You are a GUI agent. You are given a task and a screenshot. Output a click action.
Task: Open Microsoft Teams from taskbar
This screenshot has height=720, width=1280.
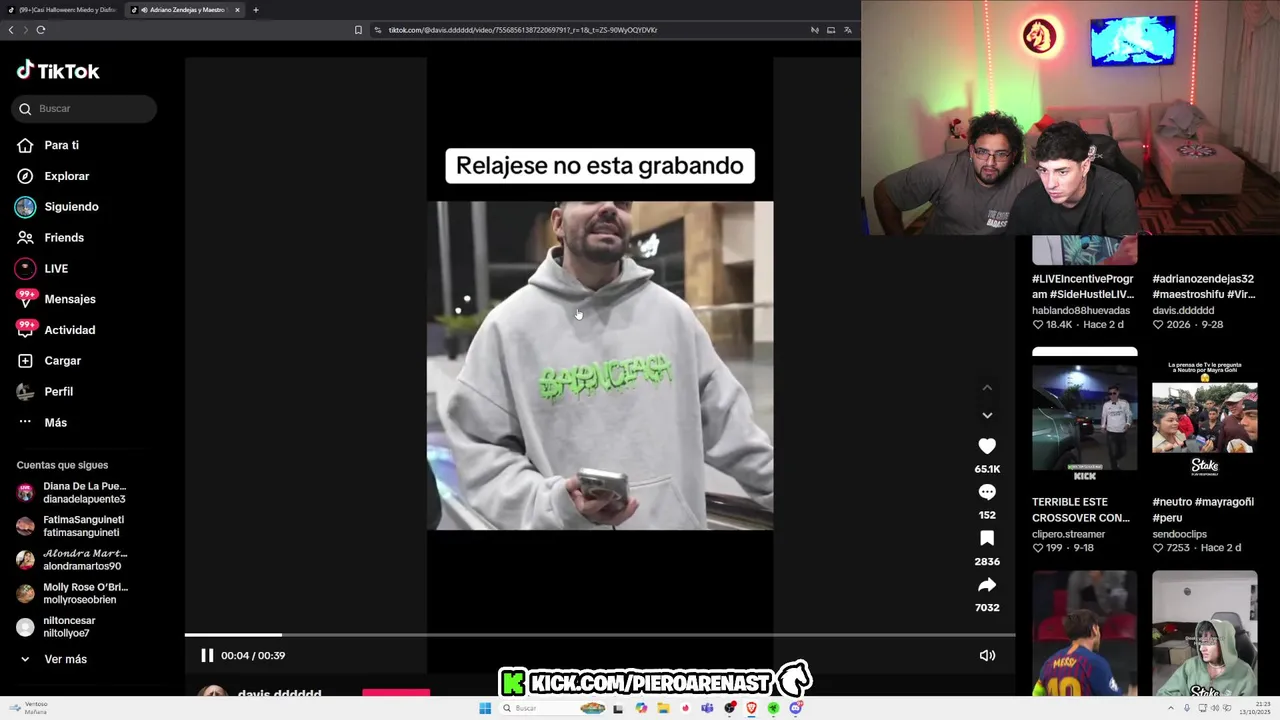tap(707, 708)
